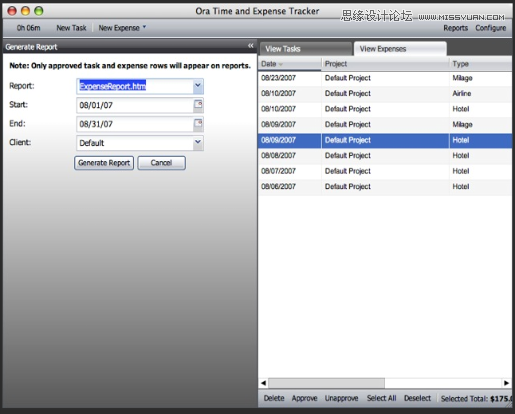Click the 0h 06m timer
Screen dimensions: 515x414
(29, 28)
